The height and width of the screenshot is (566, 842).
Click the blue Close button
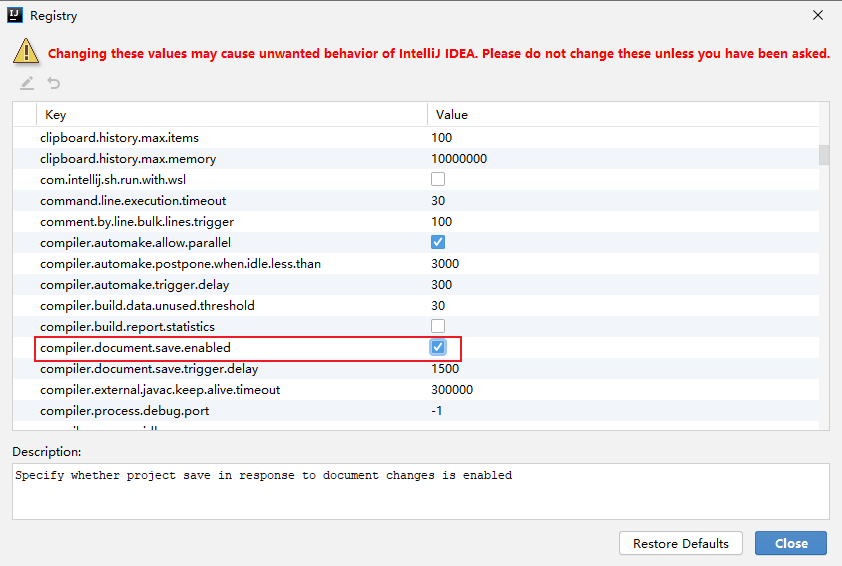[x=790, y=543]
